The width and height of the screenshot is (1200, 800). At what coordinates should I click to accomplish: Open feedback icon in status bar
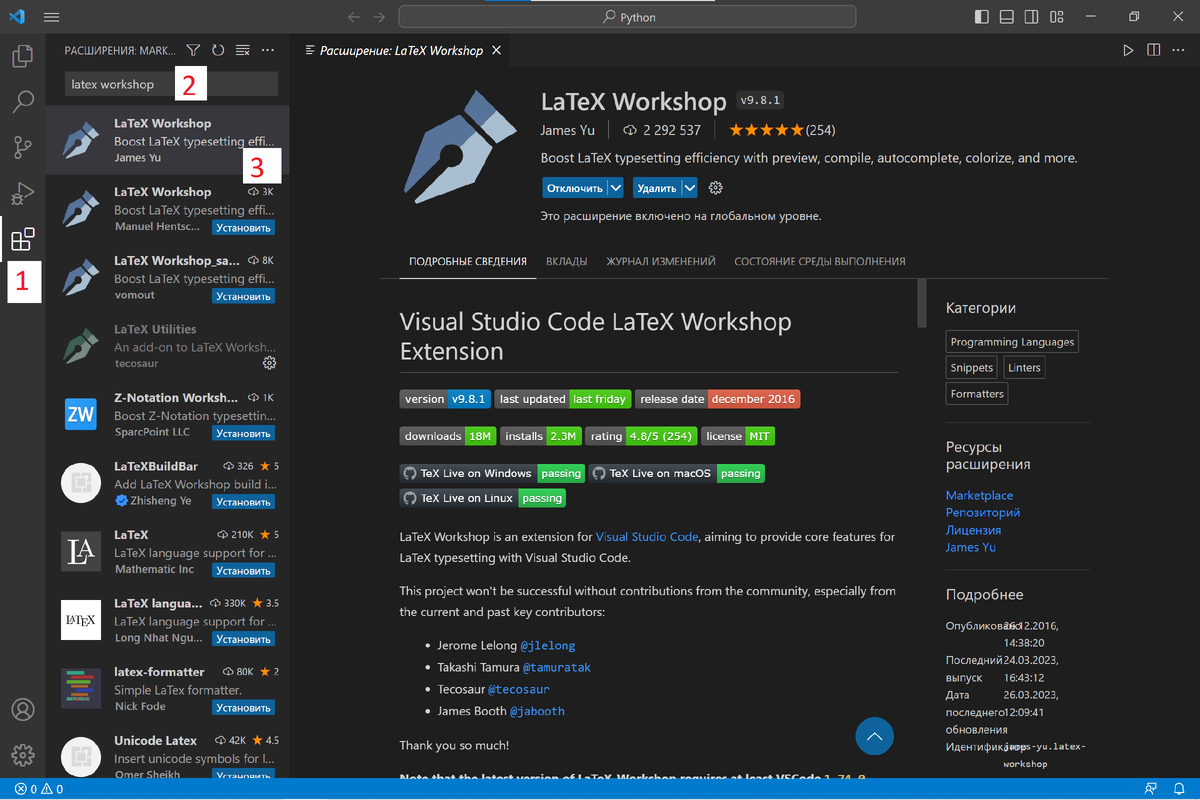1151,789
